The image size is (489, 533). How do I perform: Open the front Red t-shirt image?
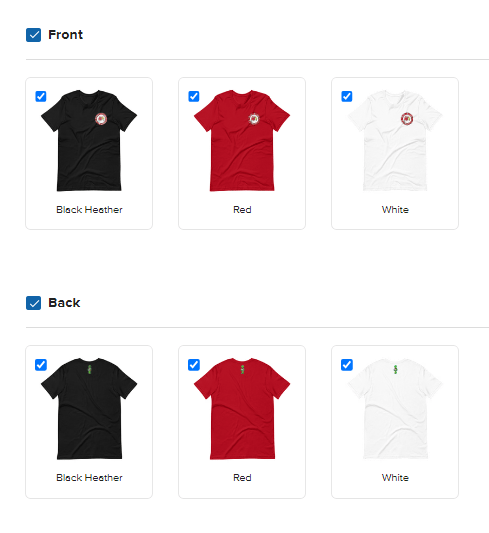(x=242, y=140)
